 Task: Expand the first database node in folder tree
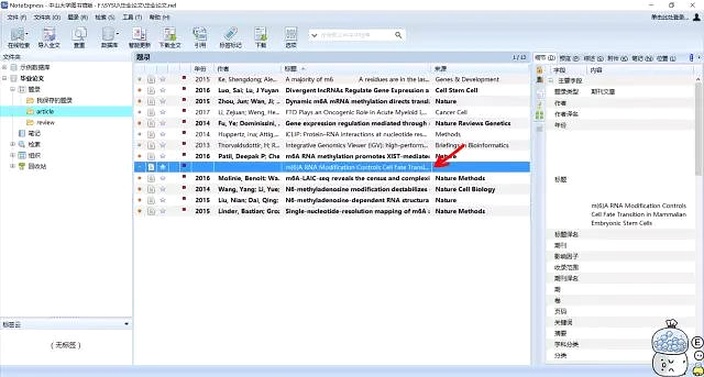click(x=4, y=67)
